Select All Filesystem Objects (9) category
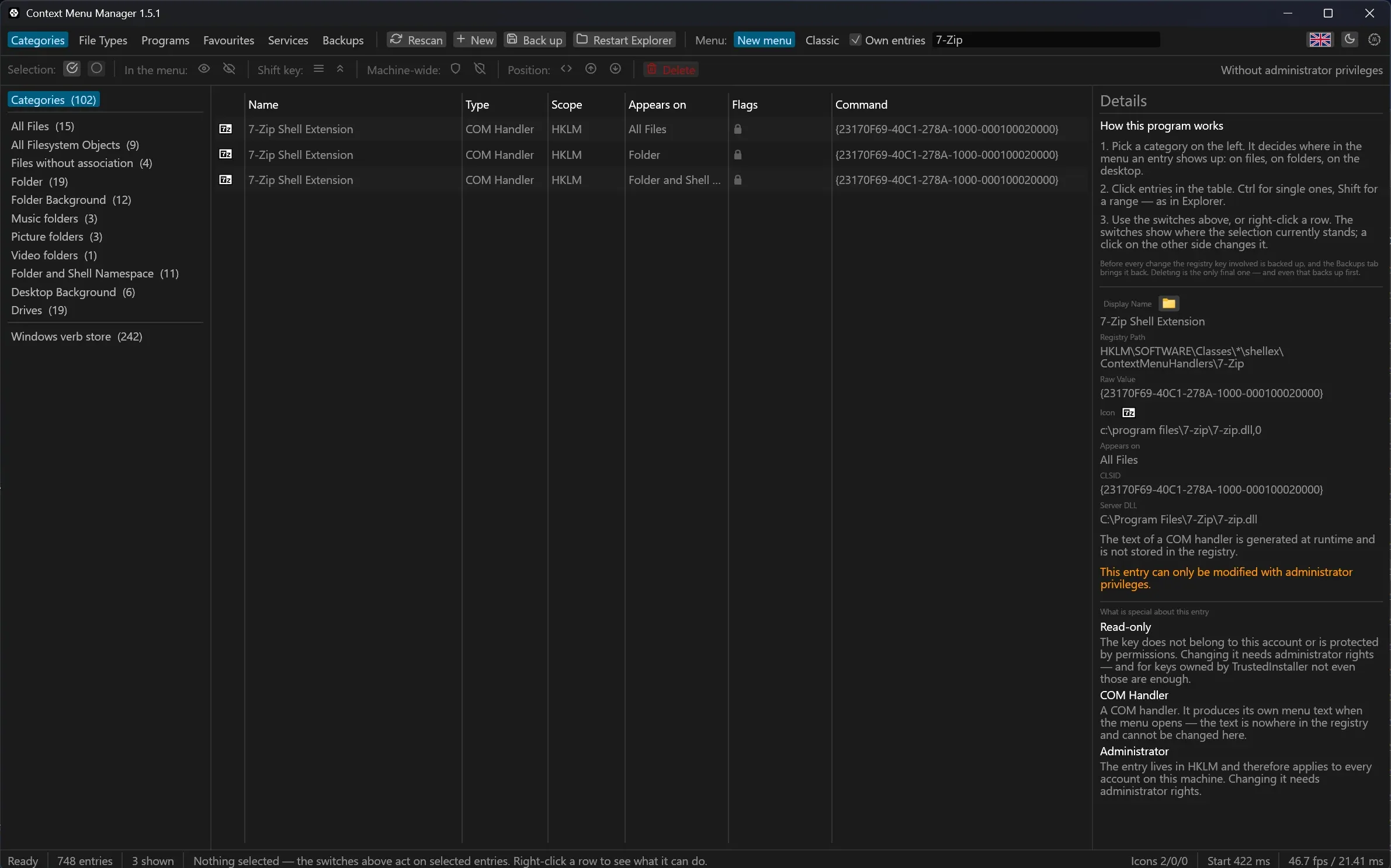The image size is (1391, 868). (75, 144)
